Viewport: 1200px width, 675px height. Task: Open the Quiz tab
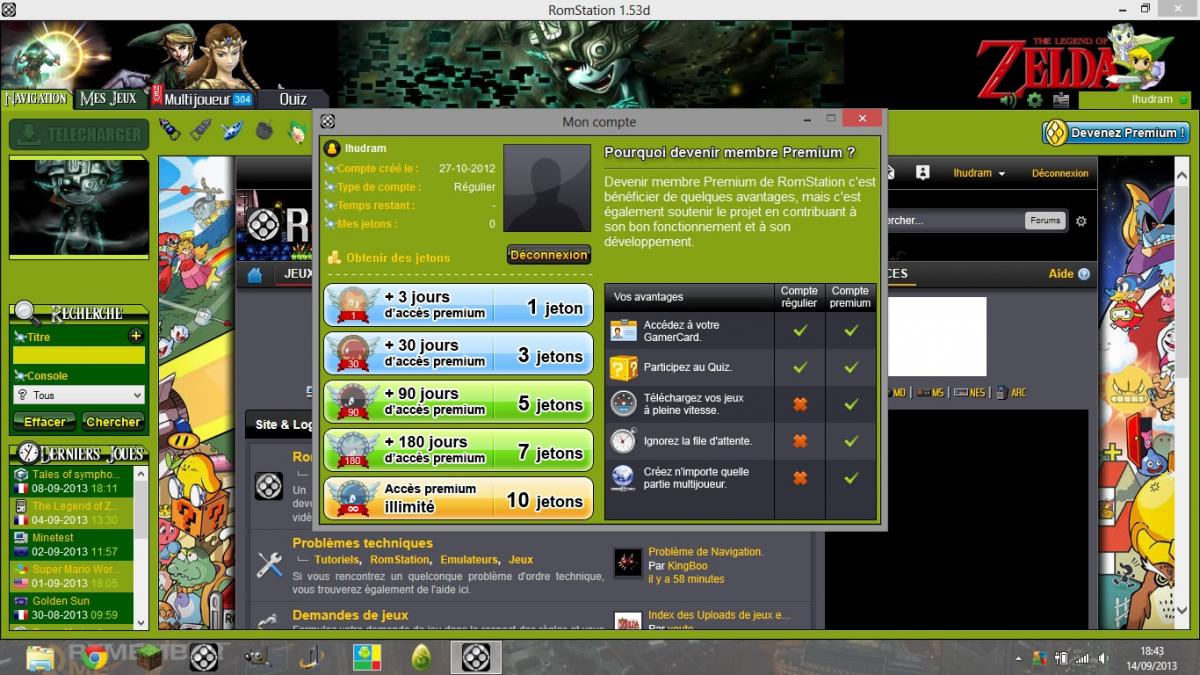(293, 99)
